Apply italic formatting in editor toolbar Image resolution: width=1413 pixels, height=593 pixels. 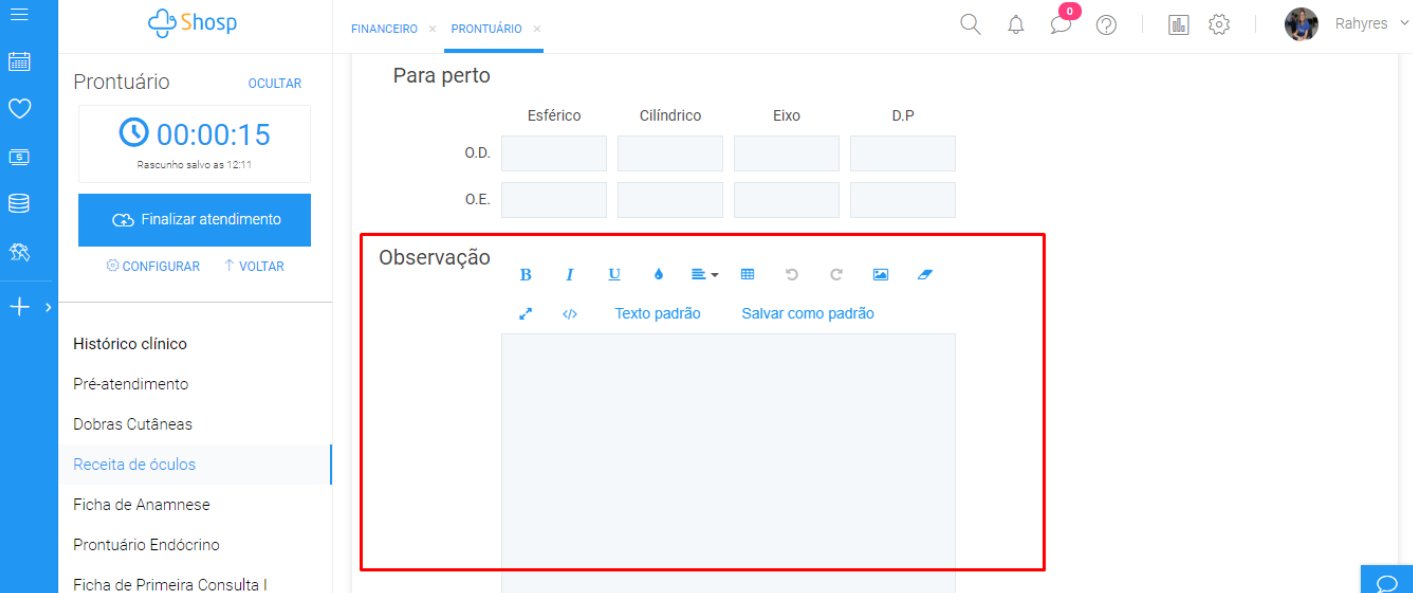click(570, 275)
